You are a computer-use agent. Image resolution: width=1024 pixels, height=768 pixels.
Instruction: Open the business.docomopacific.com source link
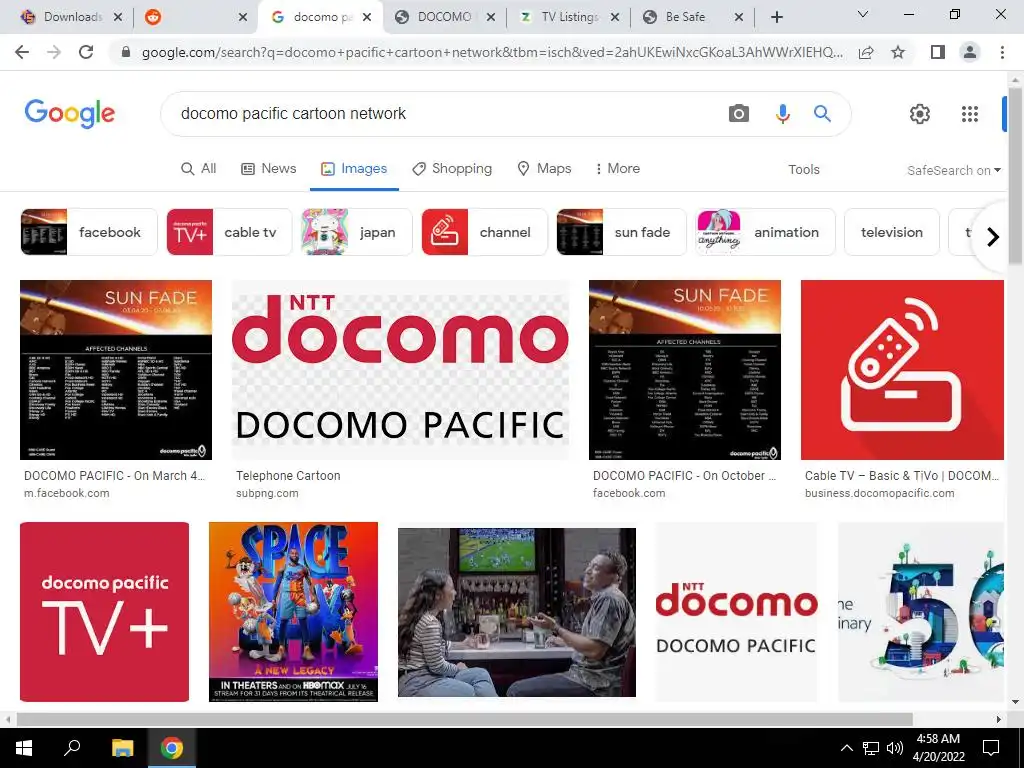coord(879,493)
